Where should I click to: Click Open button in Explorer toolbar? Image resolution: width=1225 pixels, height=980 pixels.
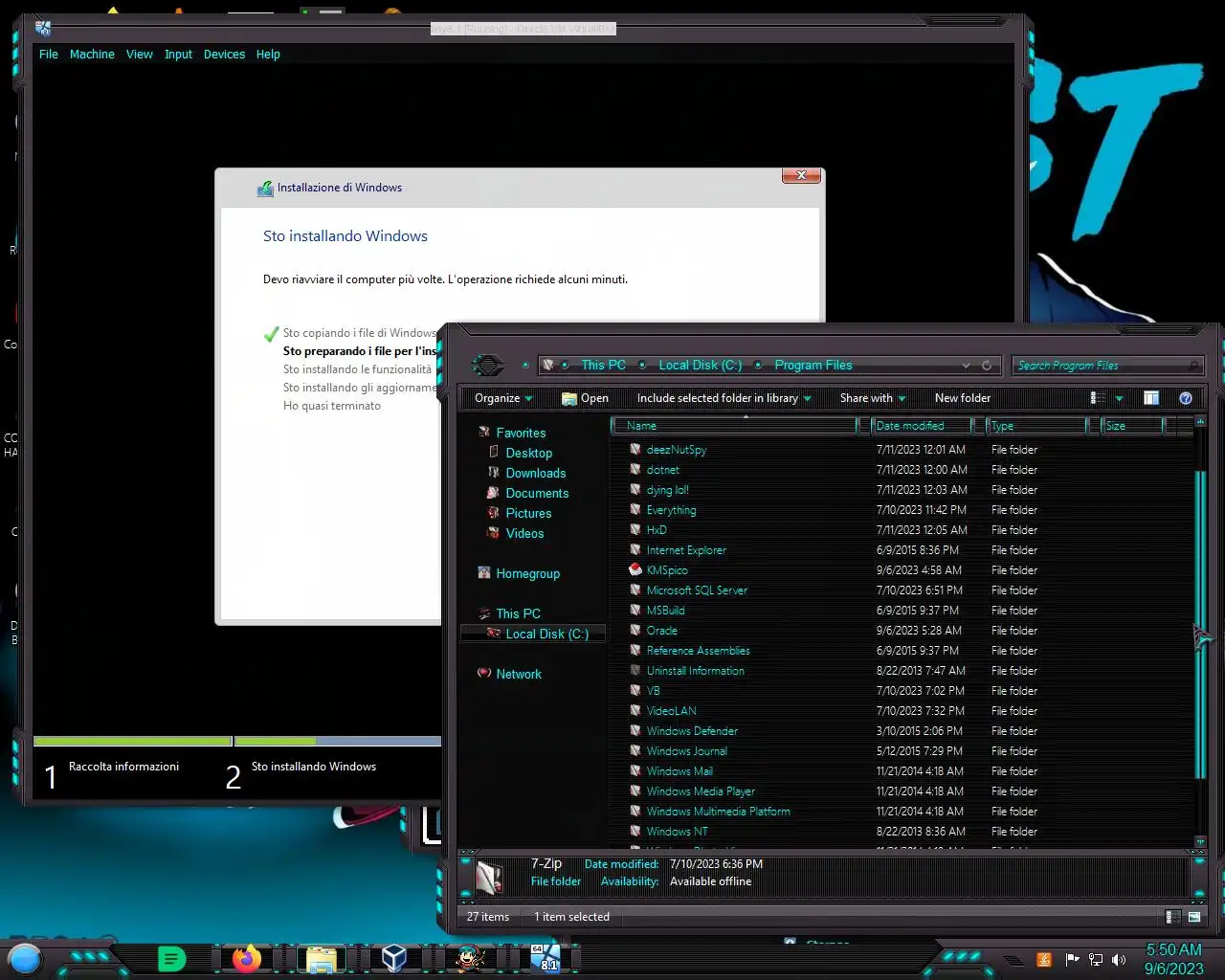585,398
